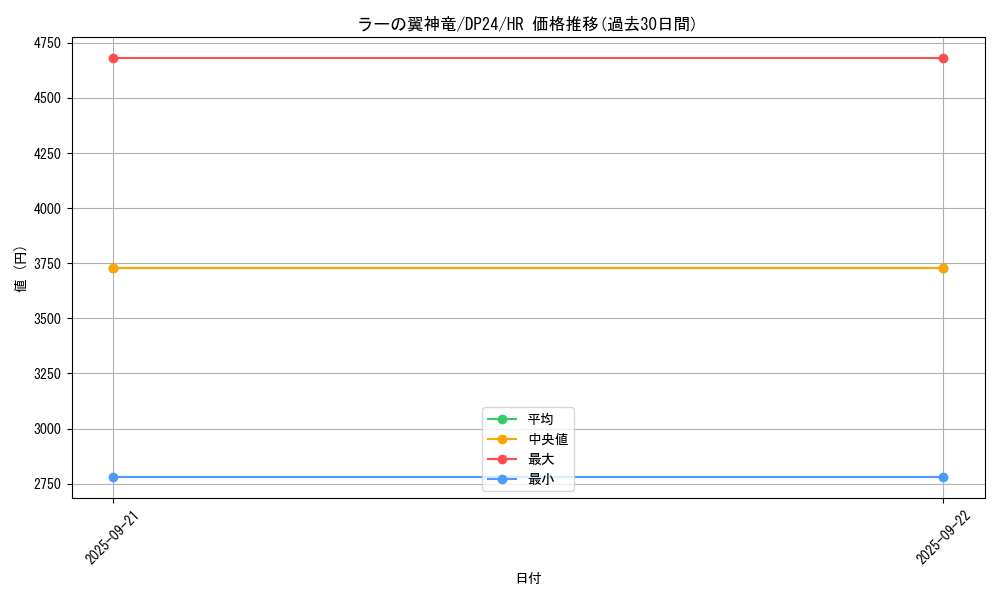Click the y-axis tick label 4000
Image resolution: width=1000 pixels, height=600 pixels.
pos(47,209)
